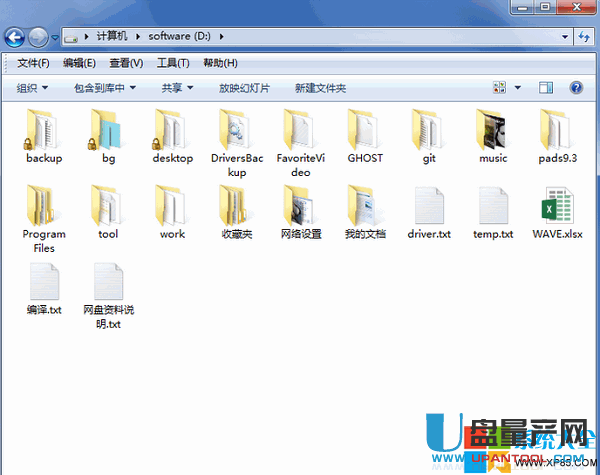Select the DriversBackup folder icon
This screenshot has width=600, height=475.
click(x=235, y=129)
